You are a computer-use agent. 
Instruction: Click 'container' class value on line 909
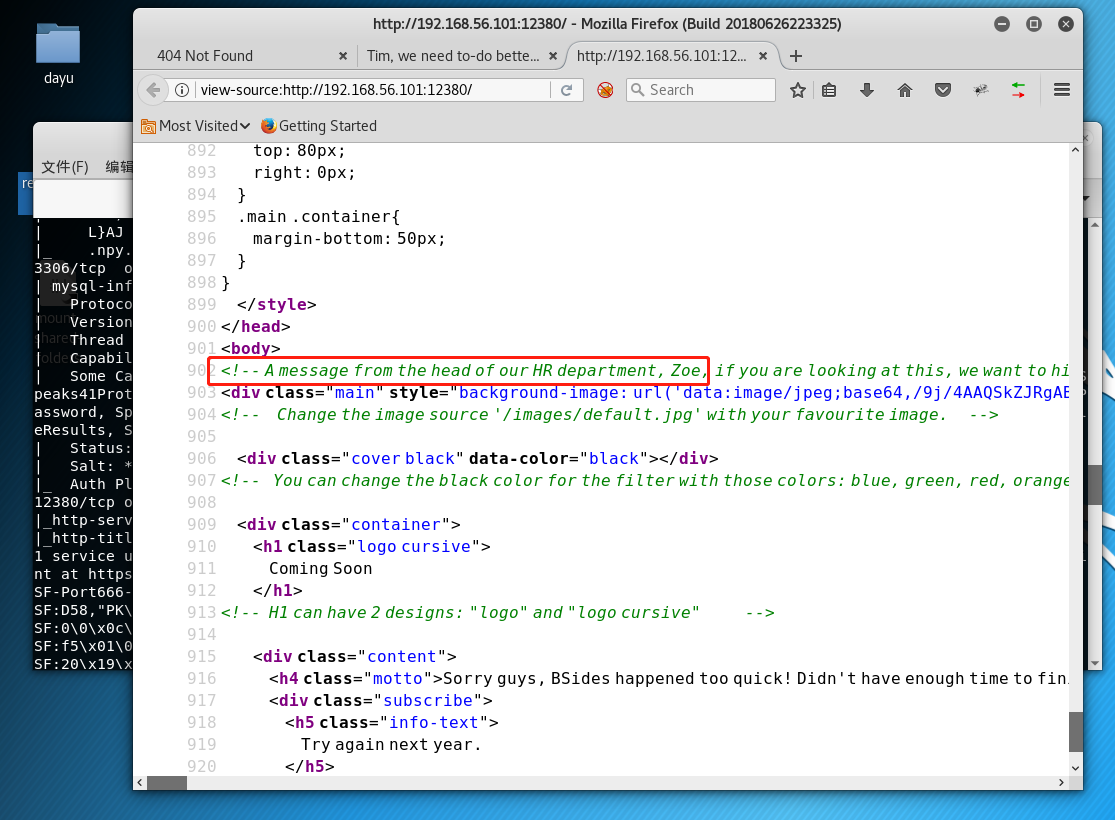[x=396, y=525]
